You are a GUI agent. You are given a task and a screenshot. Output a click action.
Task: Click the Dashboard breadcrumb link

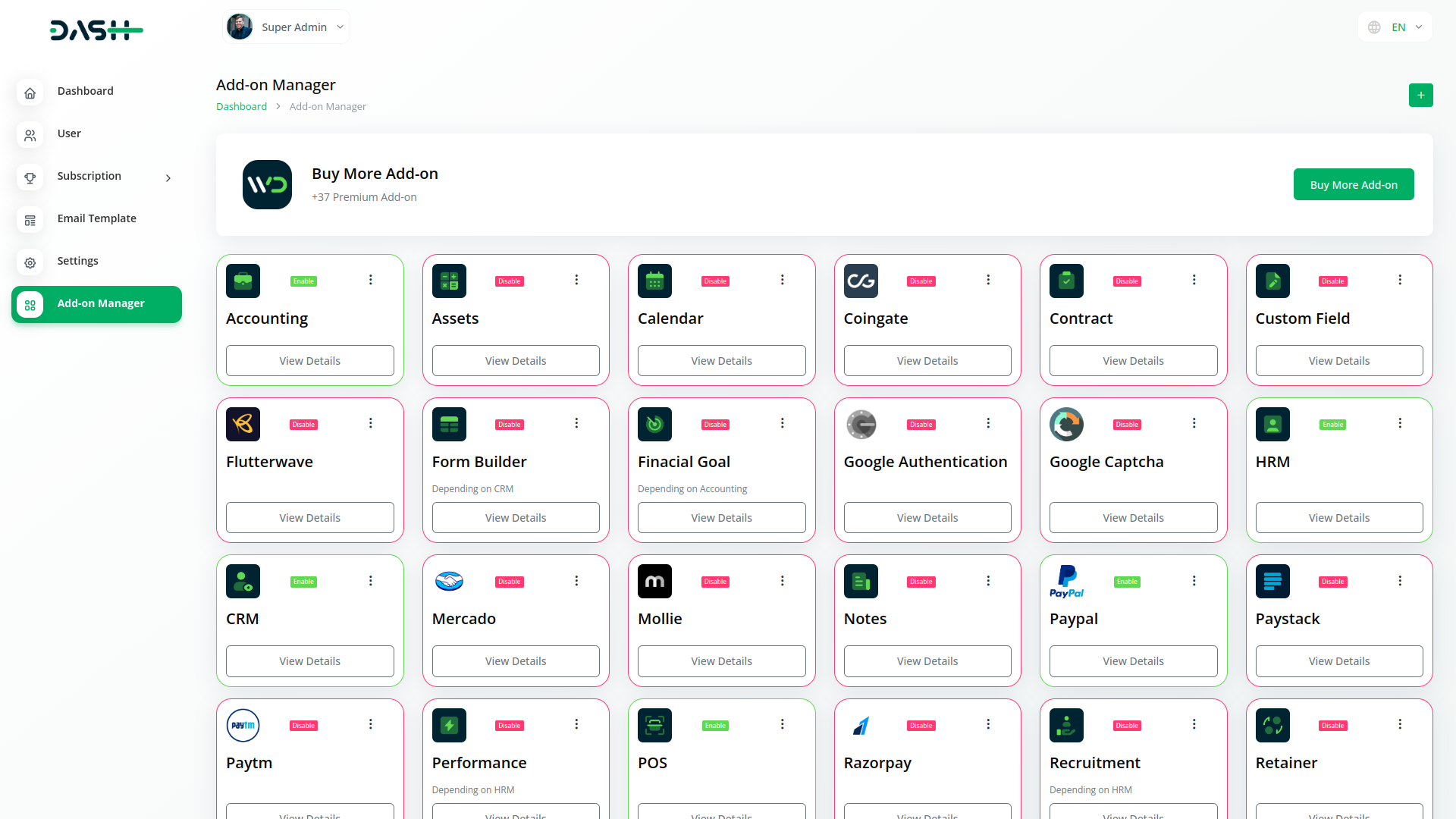coord(241,106)
